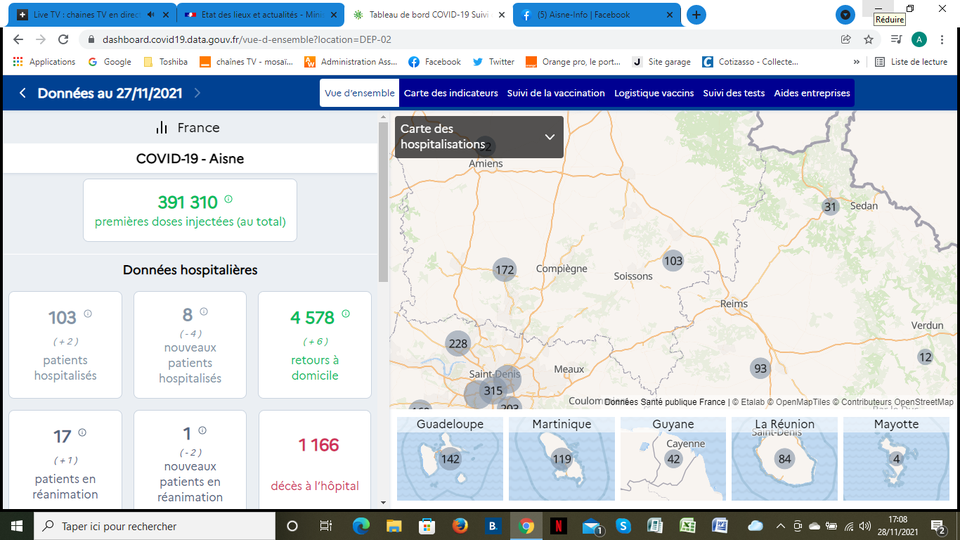Show info icon for 103 patients hospitalisés
Image resolution: width=960 pixels, height=540 pixels.
point(88,313)
